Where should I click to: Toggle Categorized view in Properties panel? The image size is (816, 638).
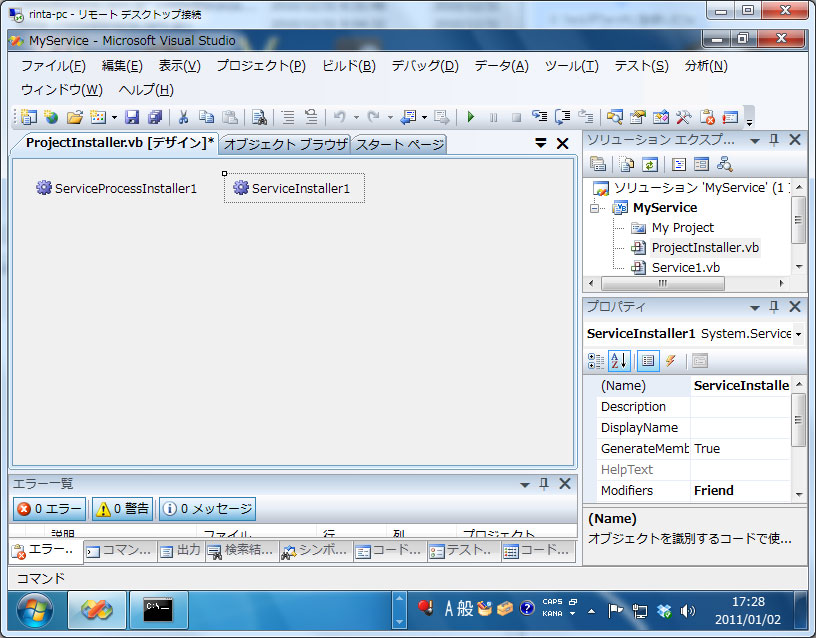coord(596,361)
